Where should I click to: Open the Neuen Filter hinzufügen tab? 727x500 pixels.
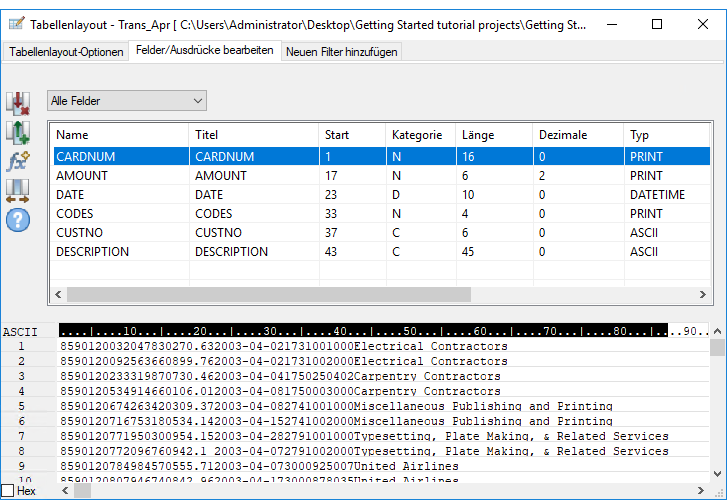pyautogui.click(x=341, y=52)
